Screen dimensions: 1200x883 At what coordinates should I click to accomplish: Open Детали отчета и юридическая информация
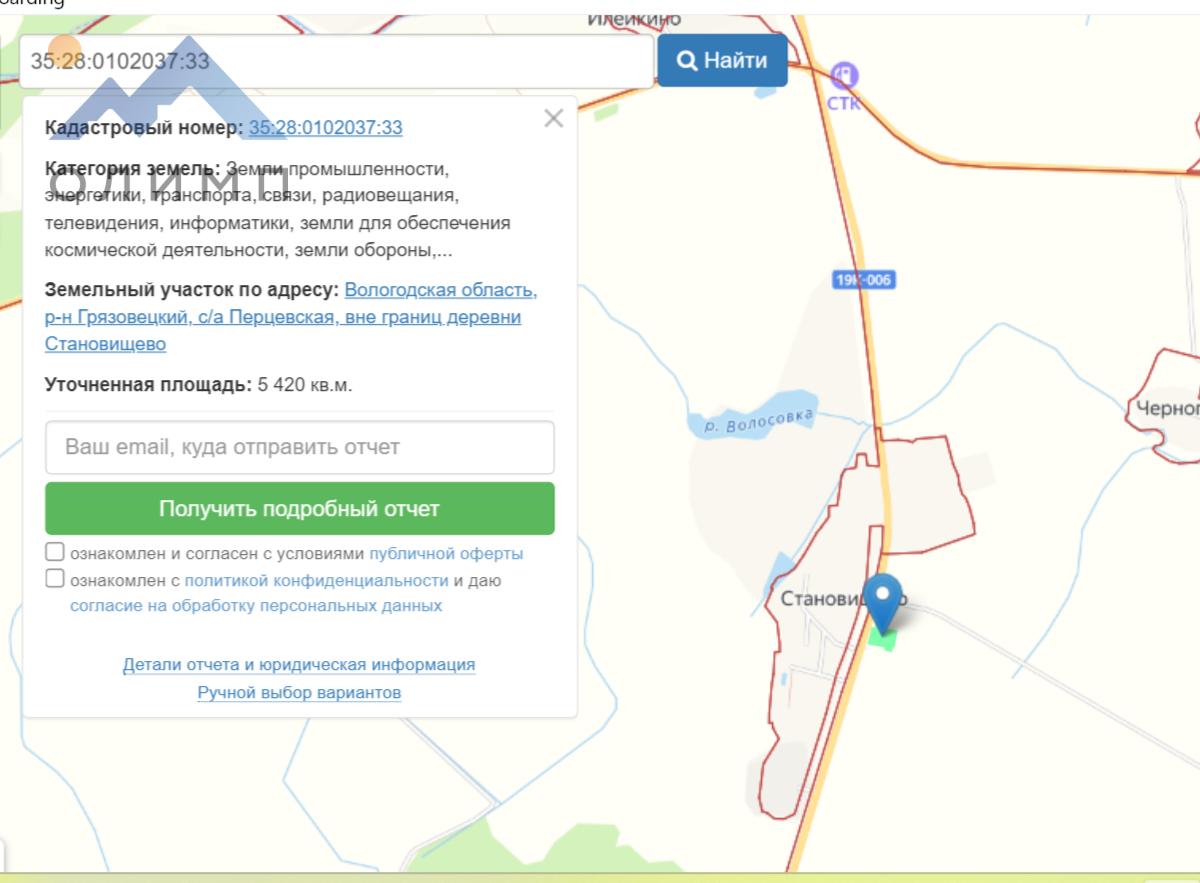pos(299,665)
